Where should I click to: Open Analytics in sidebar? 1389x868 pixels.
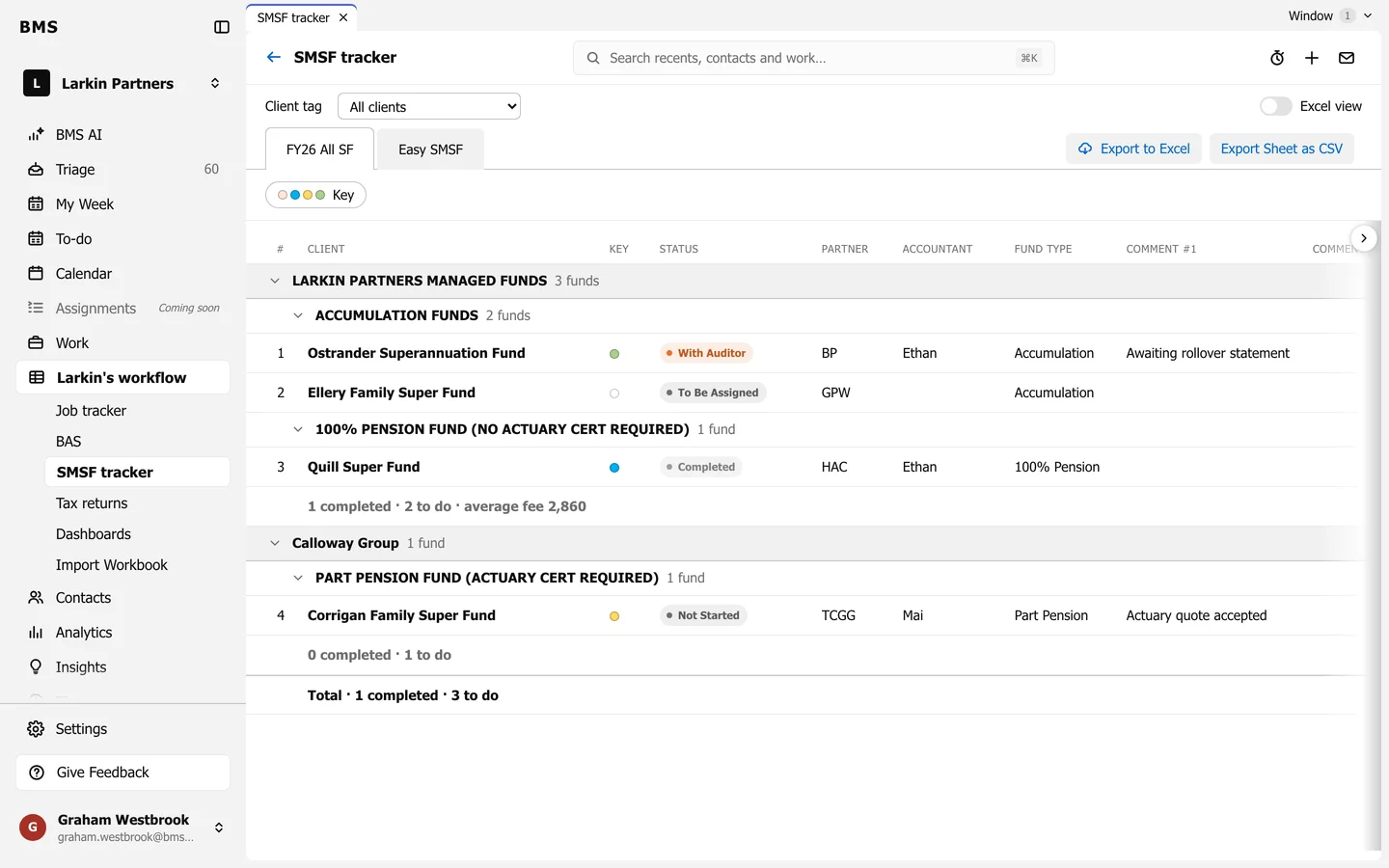pos(123,633)
